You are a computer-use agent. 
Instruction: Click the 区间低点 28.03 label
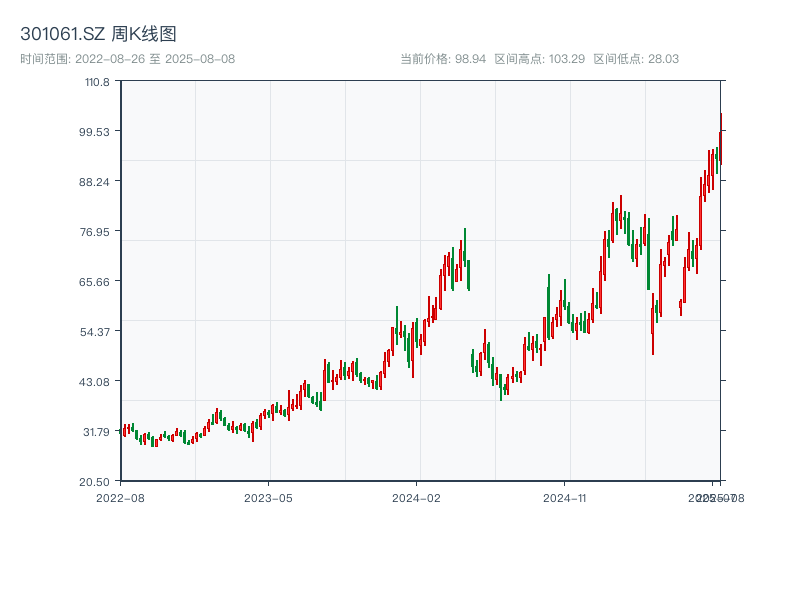click(x=636, y=59)
